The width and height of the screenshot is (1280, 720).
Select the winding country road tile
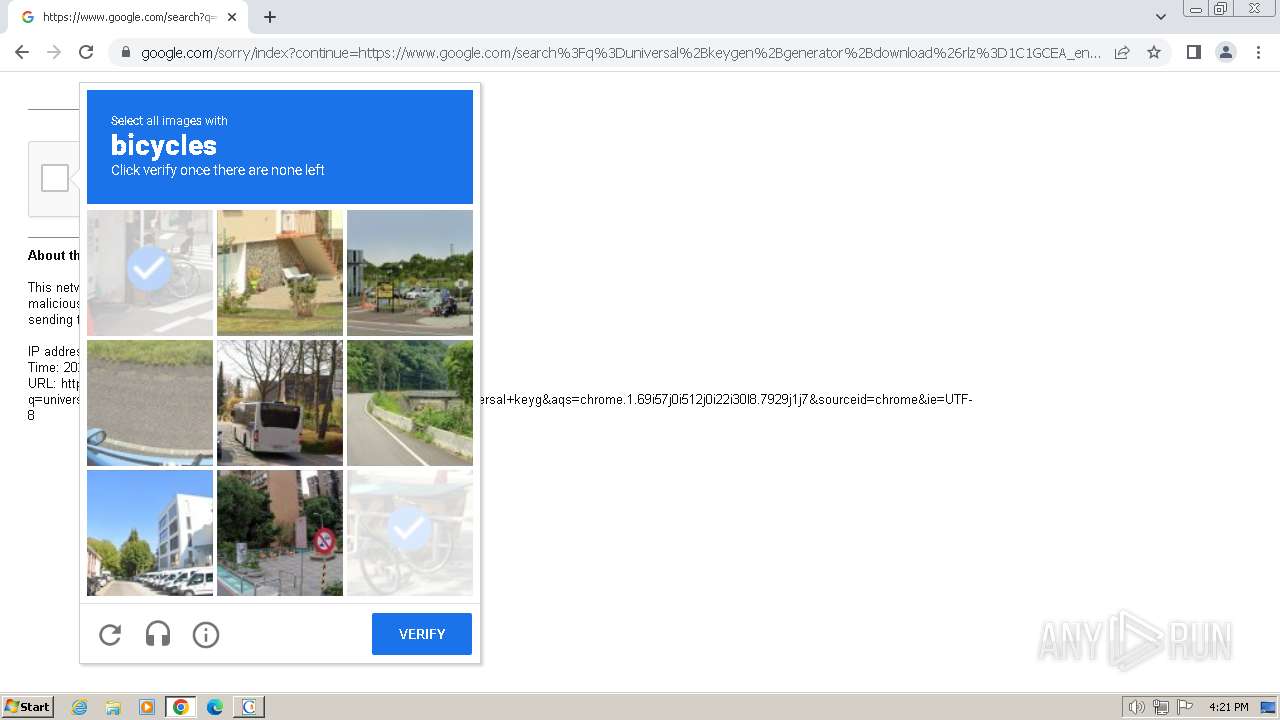pyautogui.click(x=410, y=402)
